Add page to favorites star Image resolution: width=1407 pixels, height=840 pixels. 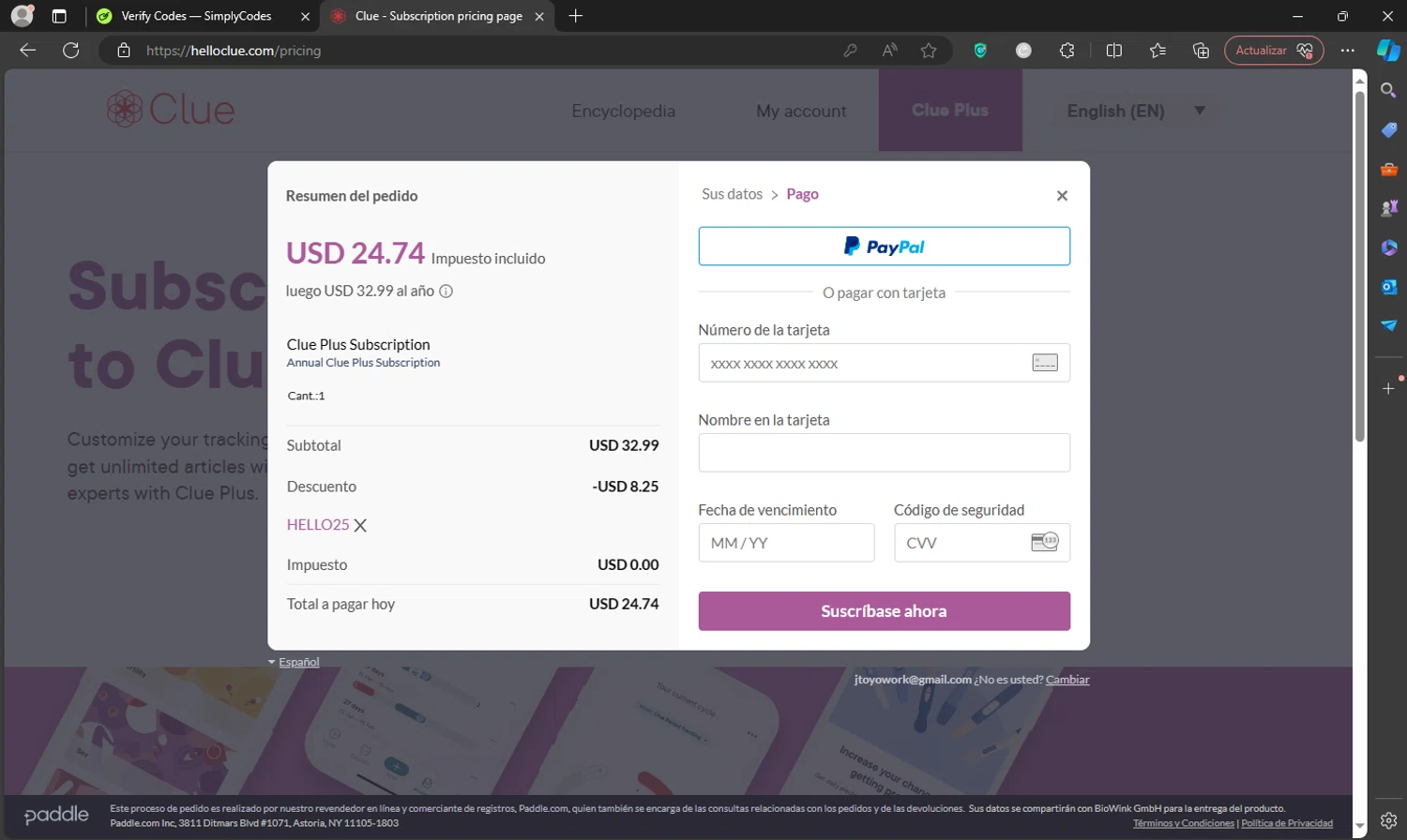[x=929, y=51]
